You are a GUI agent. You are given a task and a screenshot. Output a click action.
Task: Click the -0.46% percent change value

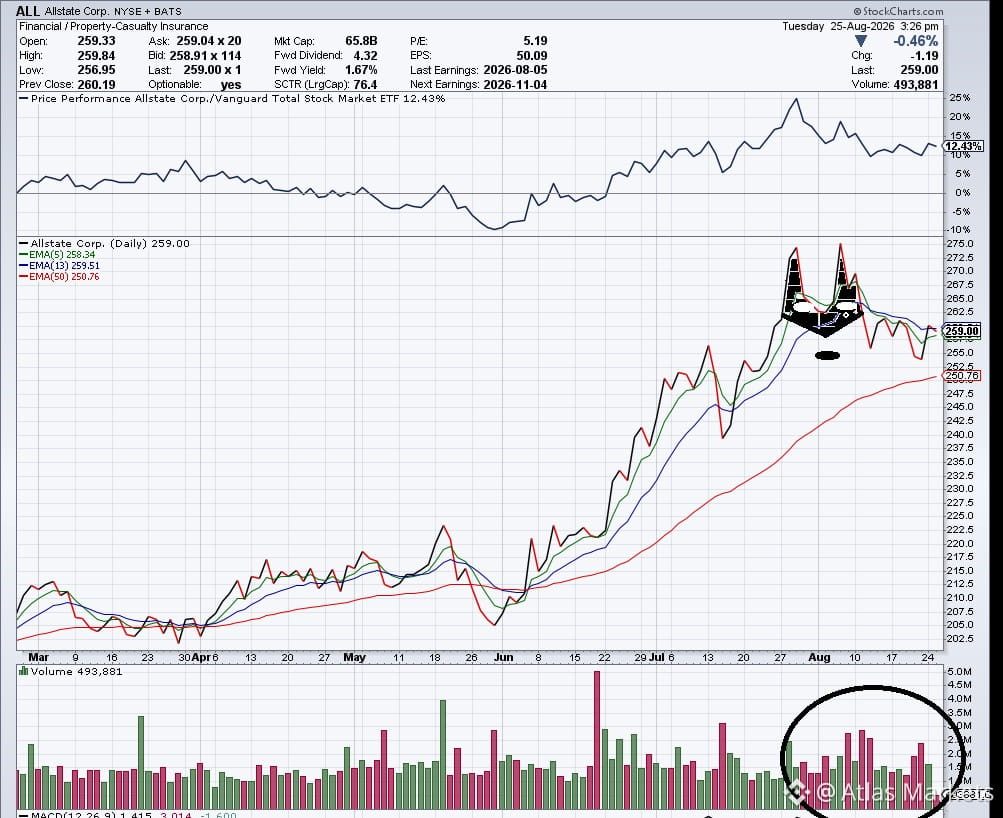916,41
